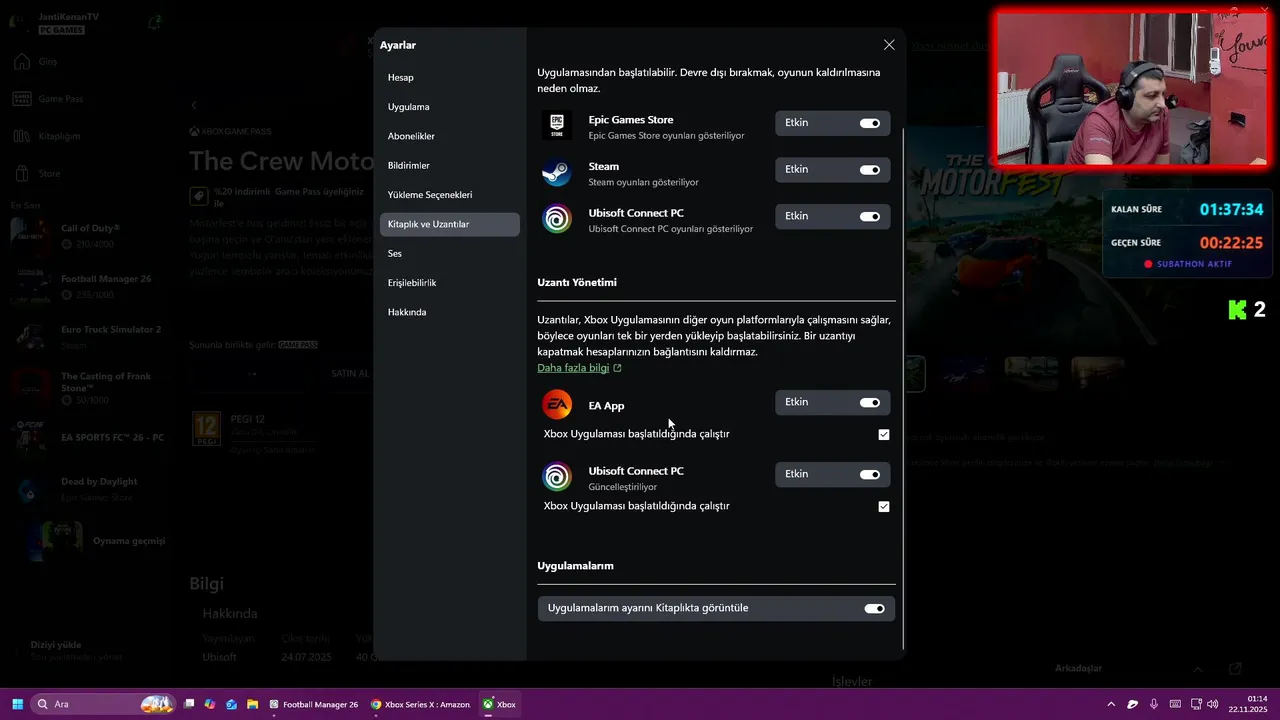Image resolution: width=1280 pixels, height=720 pixels.
Task: Open Yükleme Seçenekleri settings section
Action: coord(449,195)
